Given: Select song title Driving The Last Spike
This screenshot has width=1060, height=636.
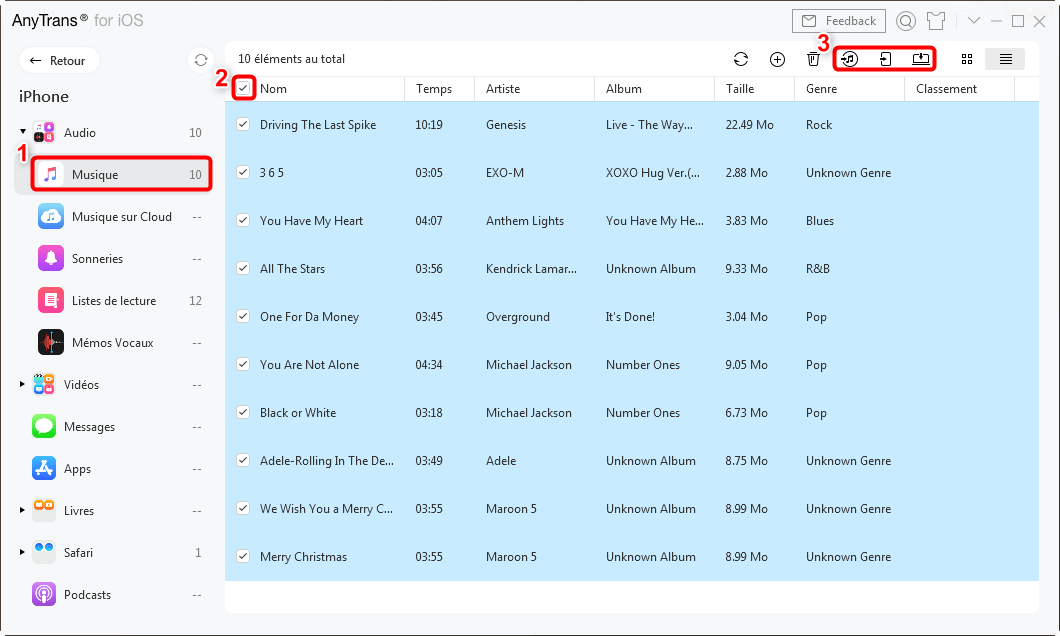Looking at the screenshot, I should tap(318, 125).
